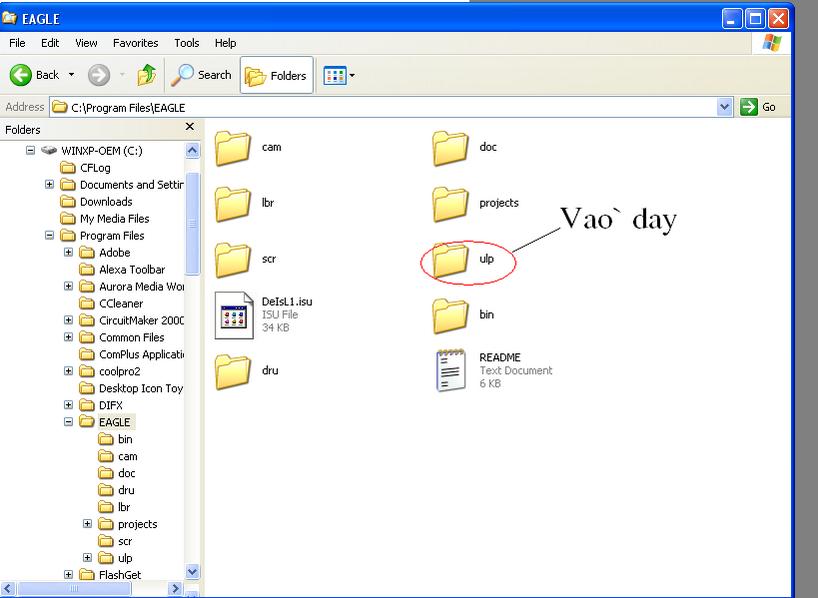Viewport: 818px width, 598px height.
Task: Click folder tree horizontal scroll left arrow
Action: click(x=7, y=589)
